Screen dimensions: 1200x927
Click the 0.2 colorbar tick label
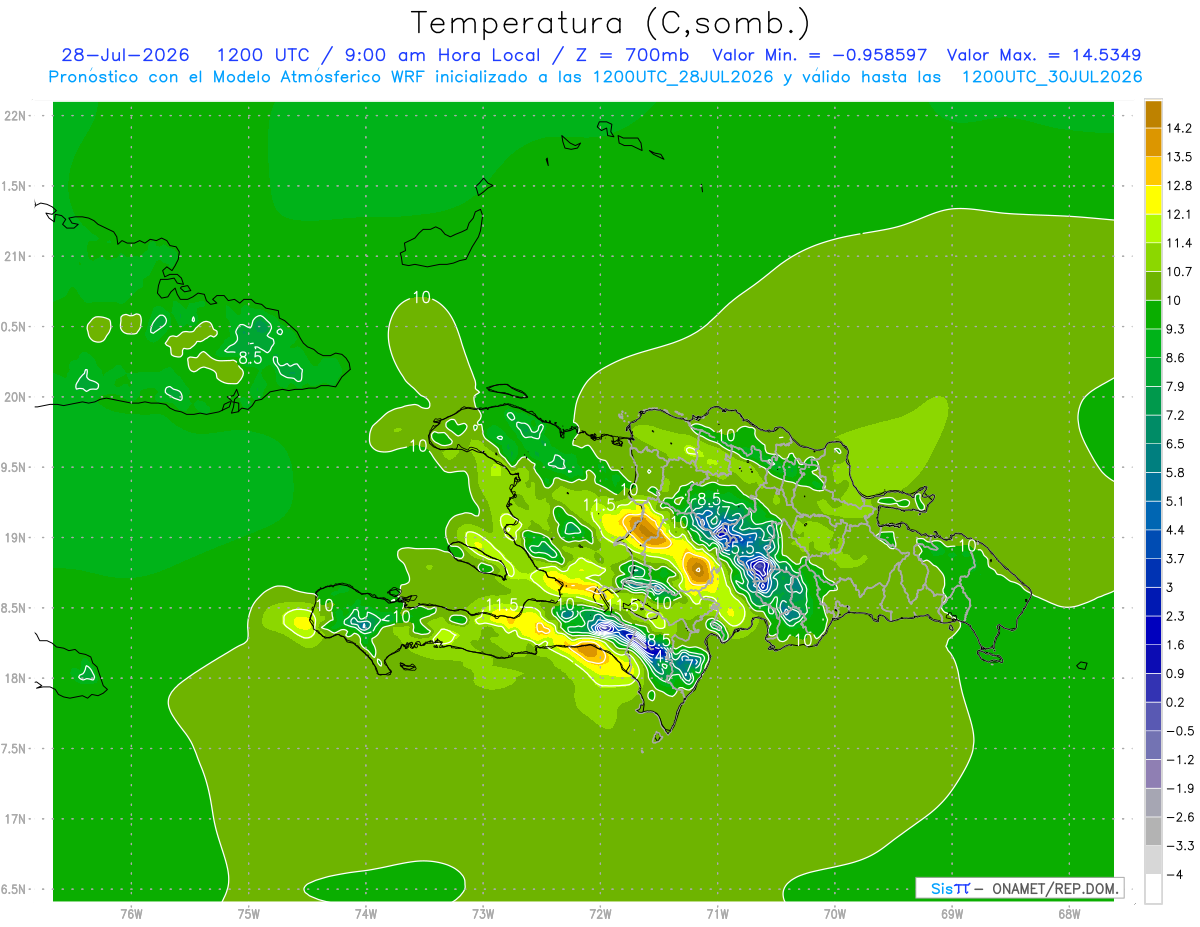pyautogui.click(x=1176, y=702)
